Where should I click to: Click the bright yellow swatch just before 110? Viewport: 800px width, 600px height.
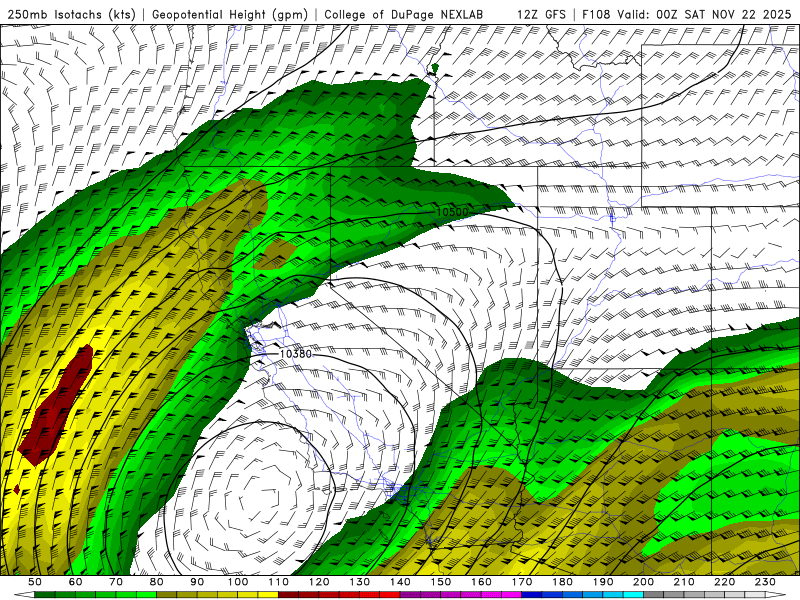point(268,595)
